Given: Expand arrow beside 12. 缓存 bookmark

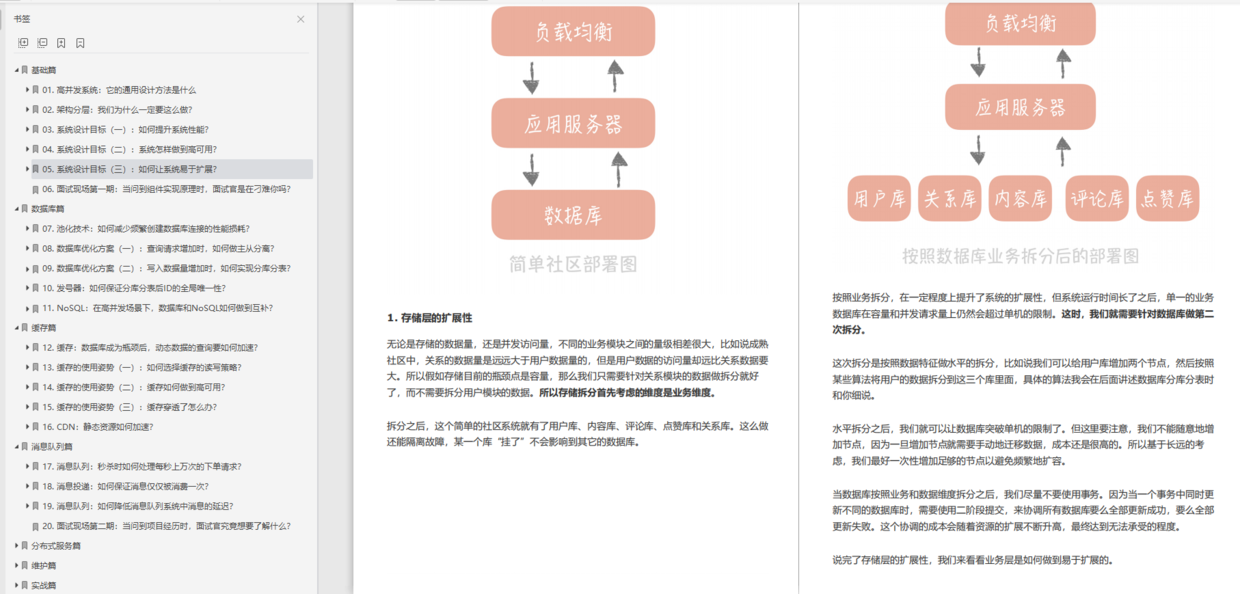Looking at the screenshot, I should coord(28,348).
